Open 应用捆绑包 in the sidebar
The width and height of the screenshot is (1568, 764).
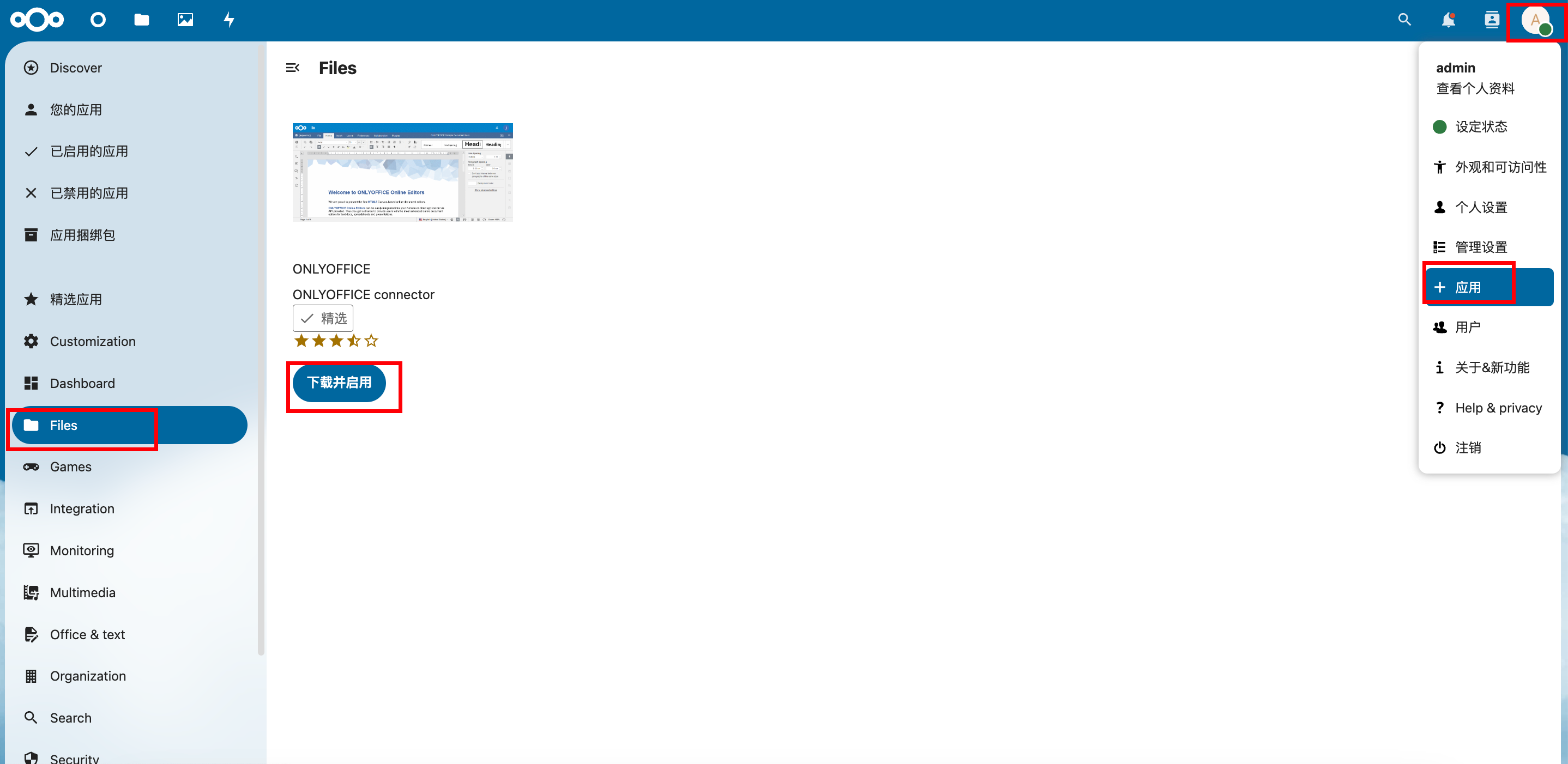(129, 235)
